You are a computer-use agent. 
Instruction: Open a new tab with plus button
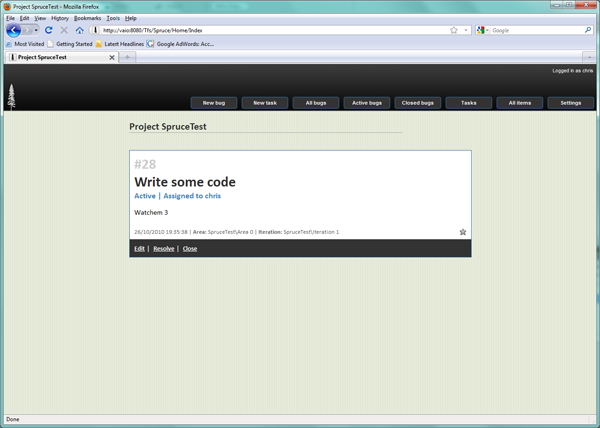pos(127,57)
